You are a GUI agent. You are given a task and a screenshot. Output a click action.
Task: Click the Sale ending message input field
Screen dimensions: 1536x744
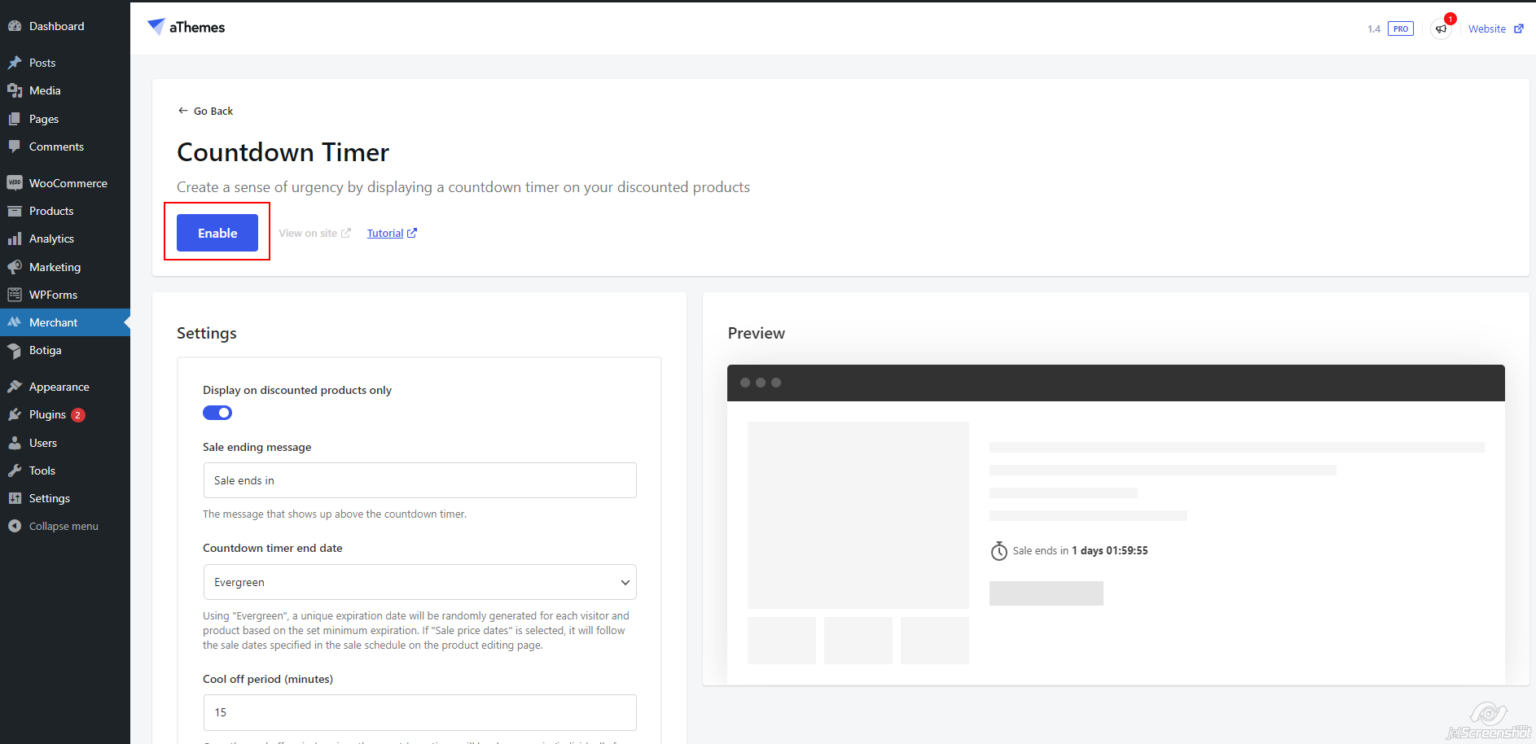click(420, 480)
